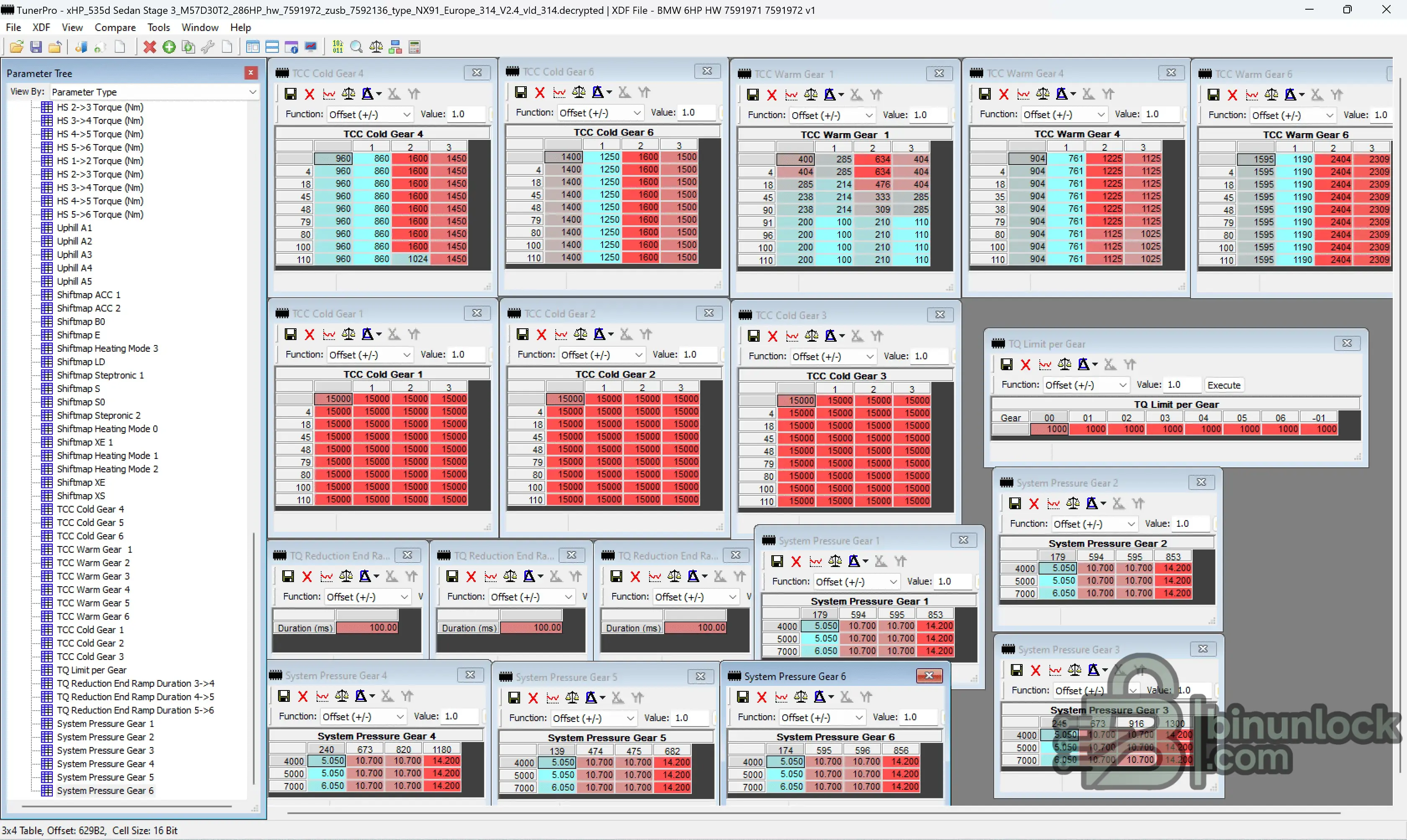
Task: Click the graph icon in TQ Limit per Gear window
Action: [1045, 365]
